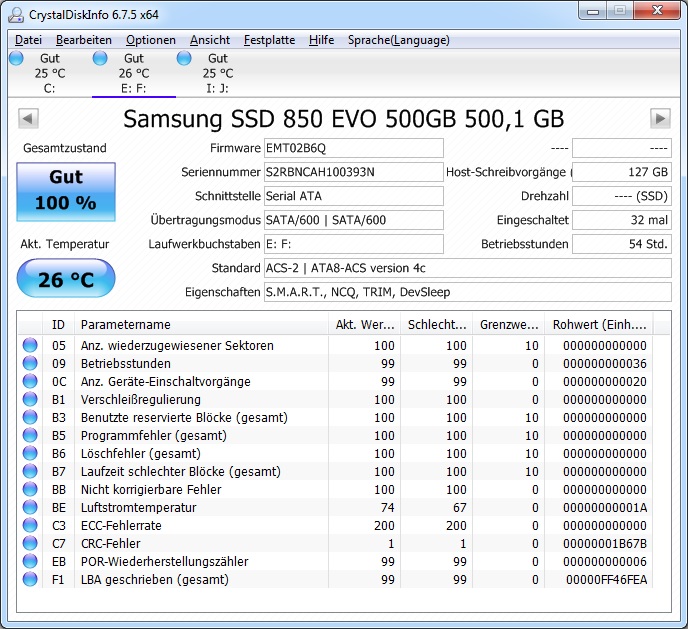Click status orb for ECC-Fehlerrate row

30,525
